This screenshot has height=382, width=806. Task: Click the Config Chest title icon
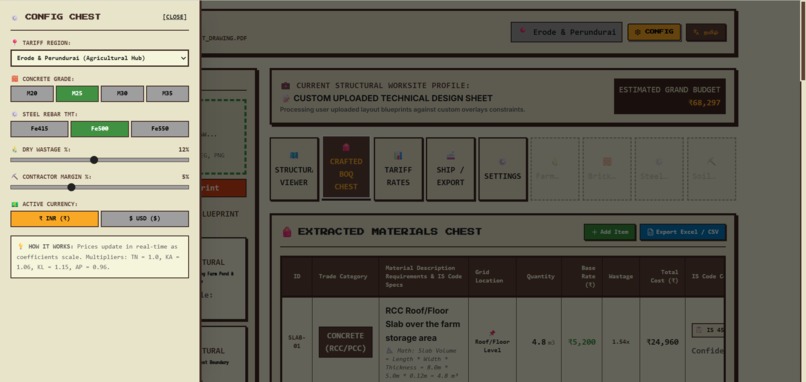coord(14,17)
